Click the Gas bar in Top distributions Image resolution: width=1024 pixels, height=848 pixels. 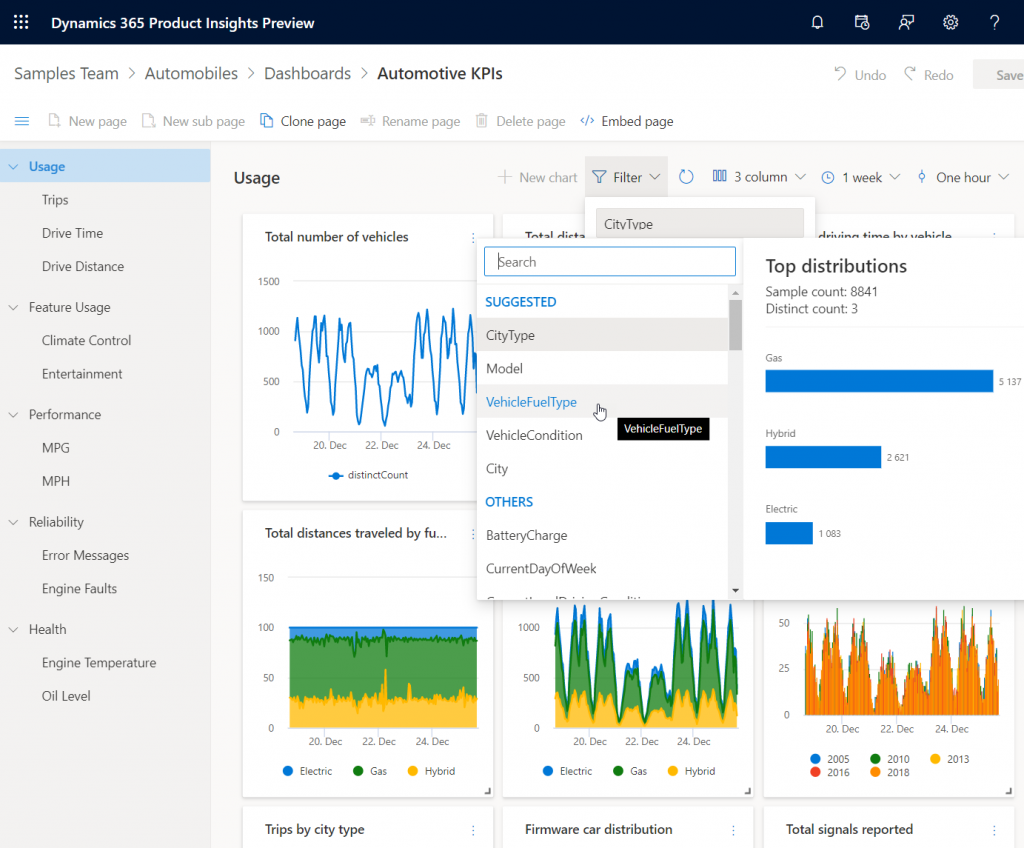(x=879, y=381)
